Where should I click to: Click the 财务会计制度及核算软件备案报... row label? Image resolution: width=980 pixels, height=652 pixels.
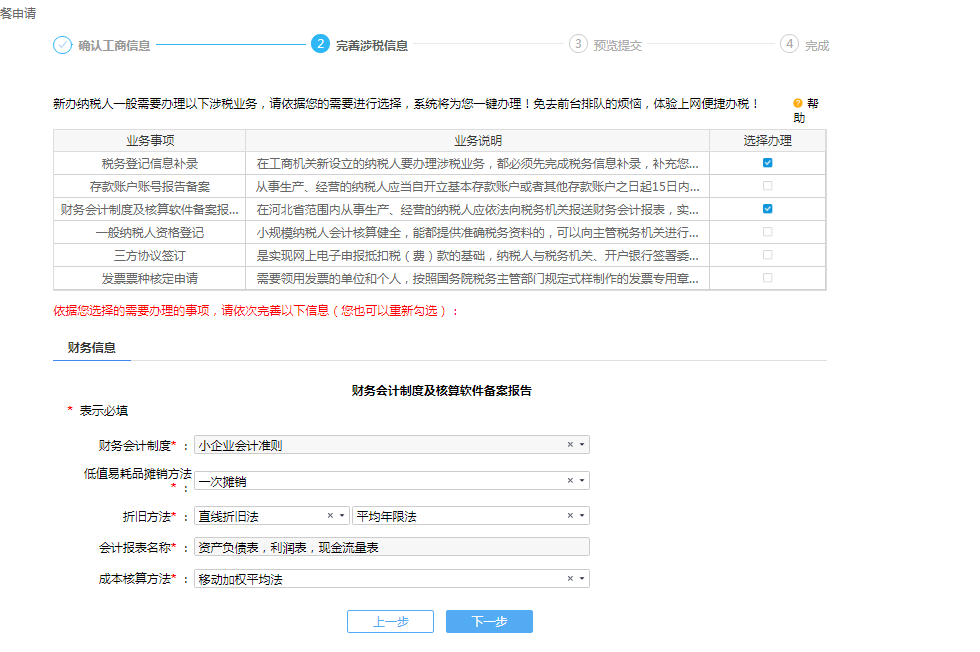tap(150, 210)
